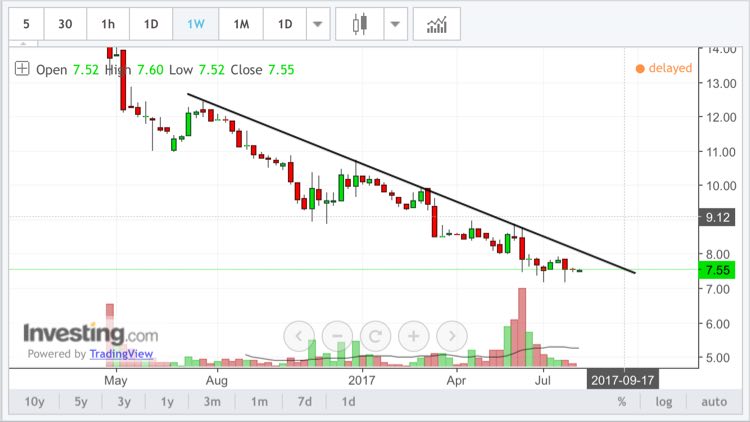Image resolution: width=750 pixels, height=422 pixels.
Task: Toggle the log scale option
Action: click(663, 401)
